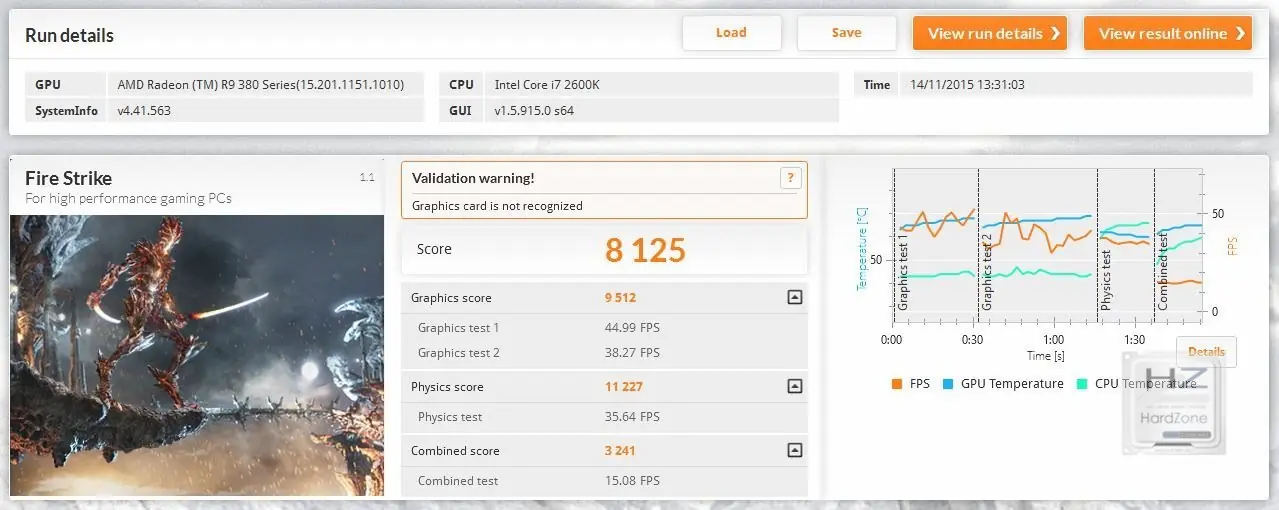
Task: Collapse the Physics score section
Action: tap(794, 386)
